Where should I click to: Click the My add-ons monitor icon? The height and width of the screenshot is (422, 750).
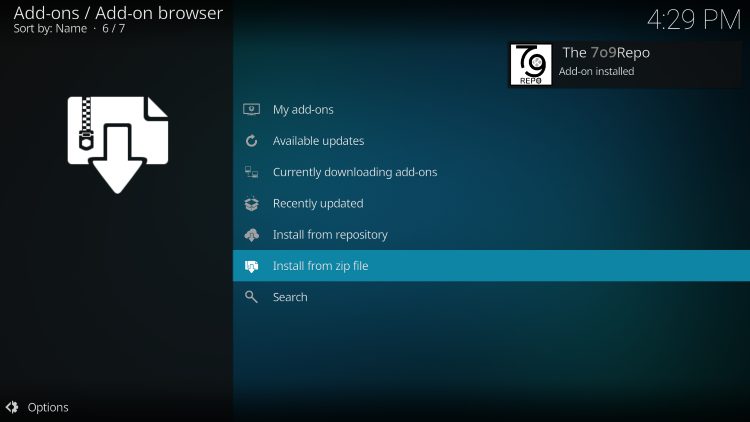pos(252,110)
